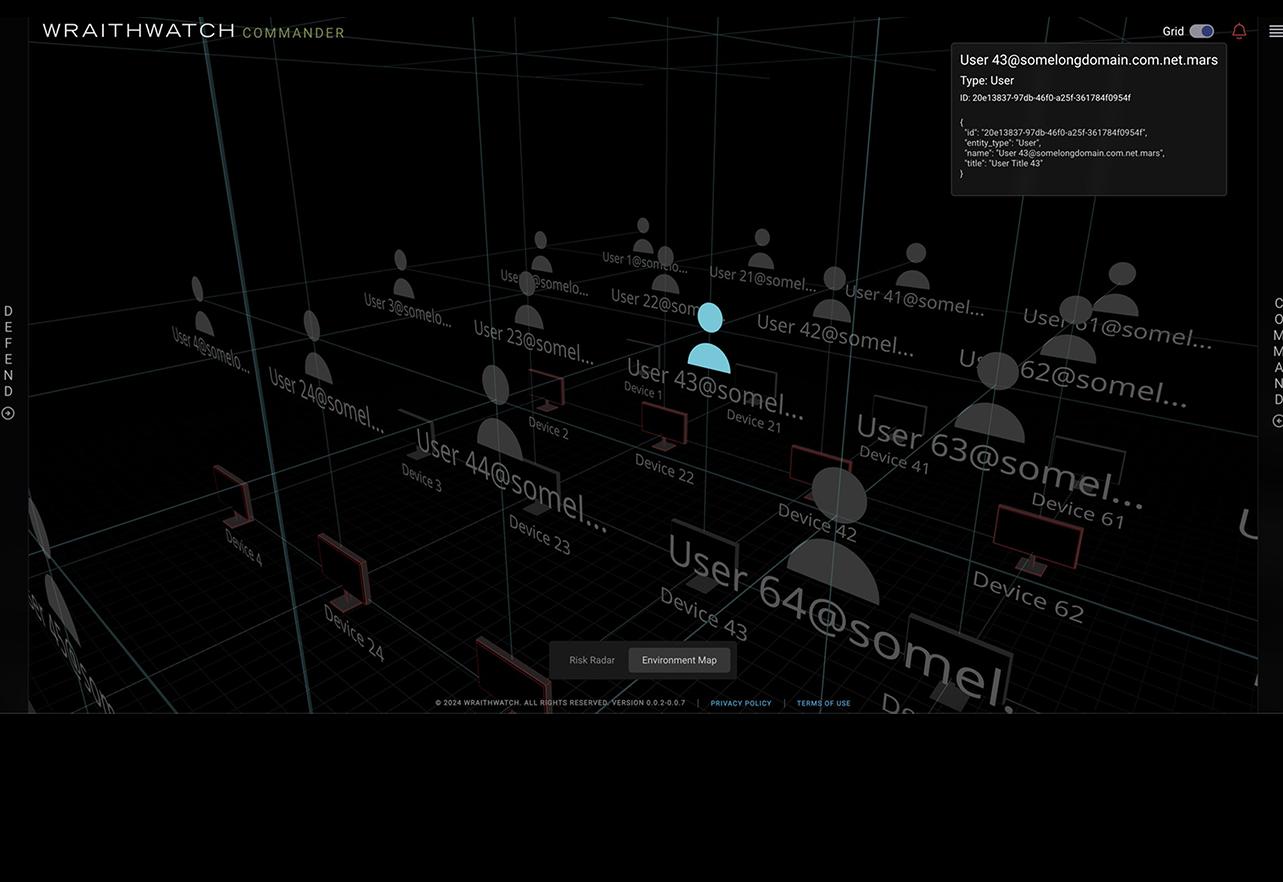The height and width of the screenshot is (882, 1283).
Task: Open the Terms of Use link
Action: (x=823, y=703)
